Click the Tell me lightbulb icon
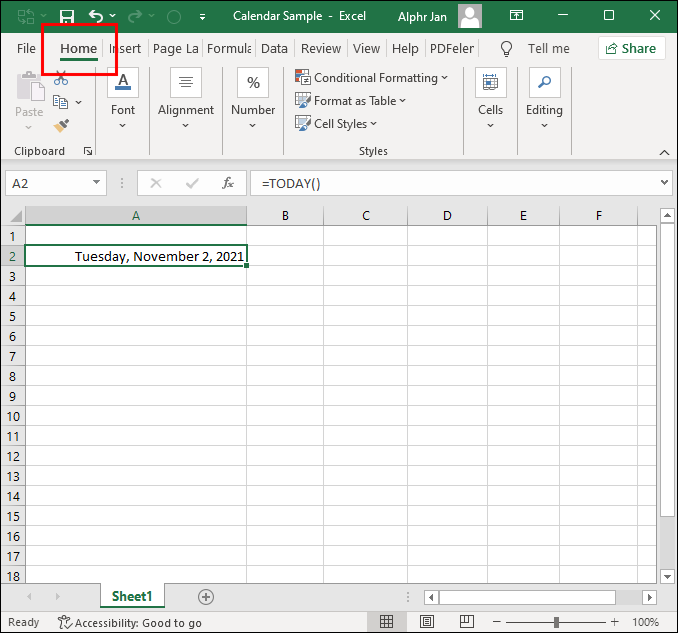 click(506, 48)
